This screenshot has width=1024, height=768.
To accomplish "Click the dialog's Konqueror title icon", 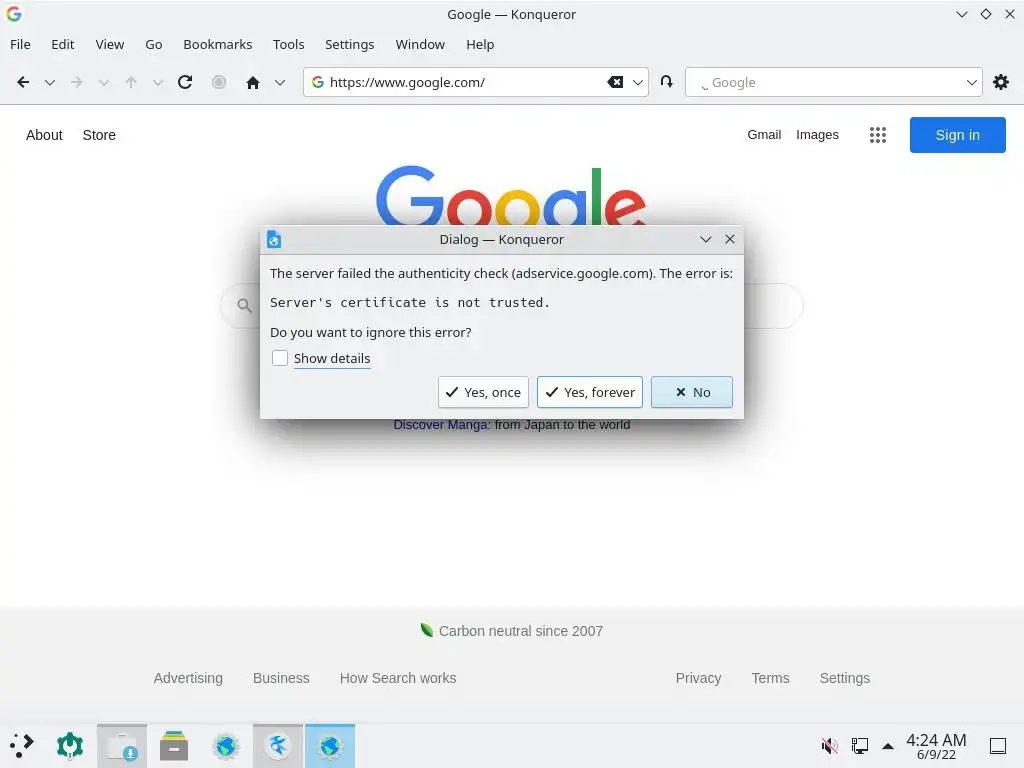I will coord(274,240).
